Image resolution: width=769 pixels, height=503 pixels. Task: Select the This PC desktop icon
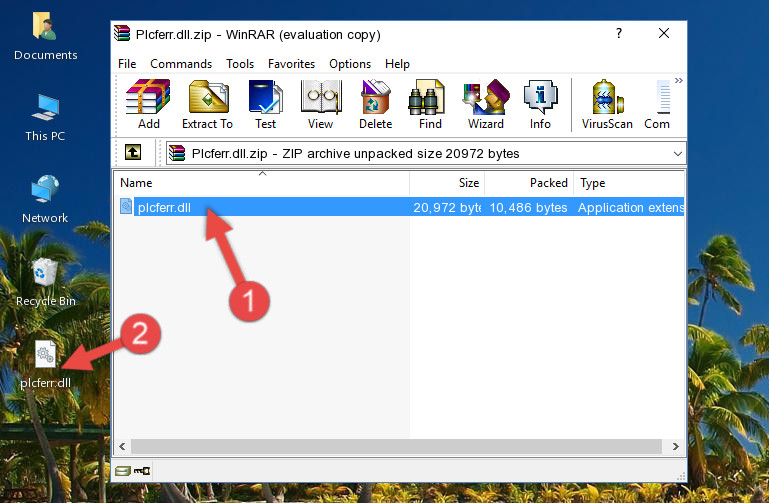point(45,118)
